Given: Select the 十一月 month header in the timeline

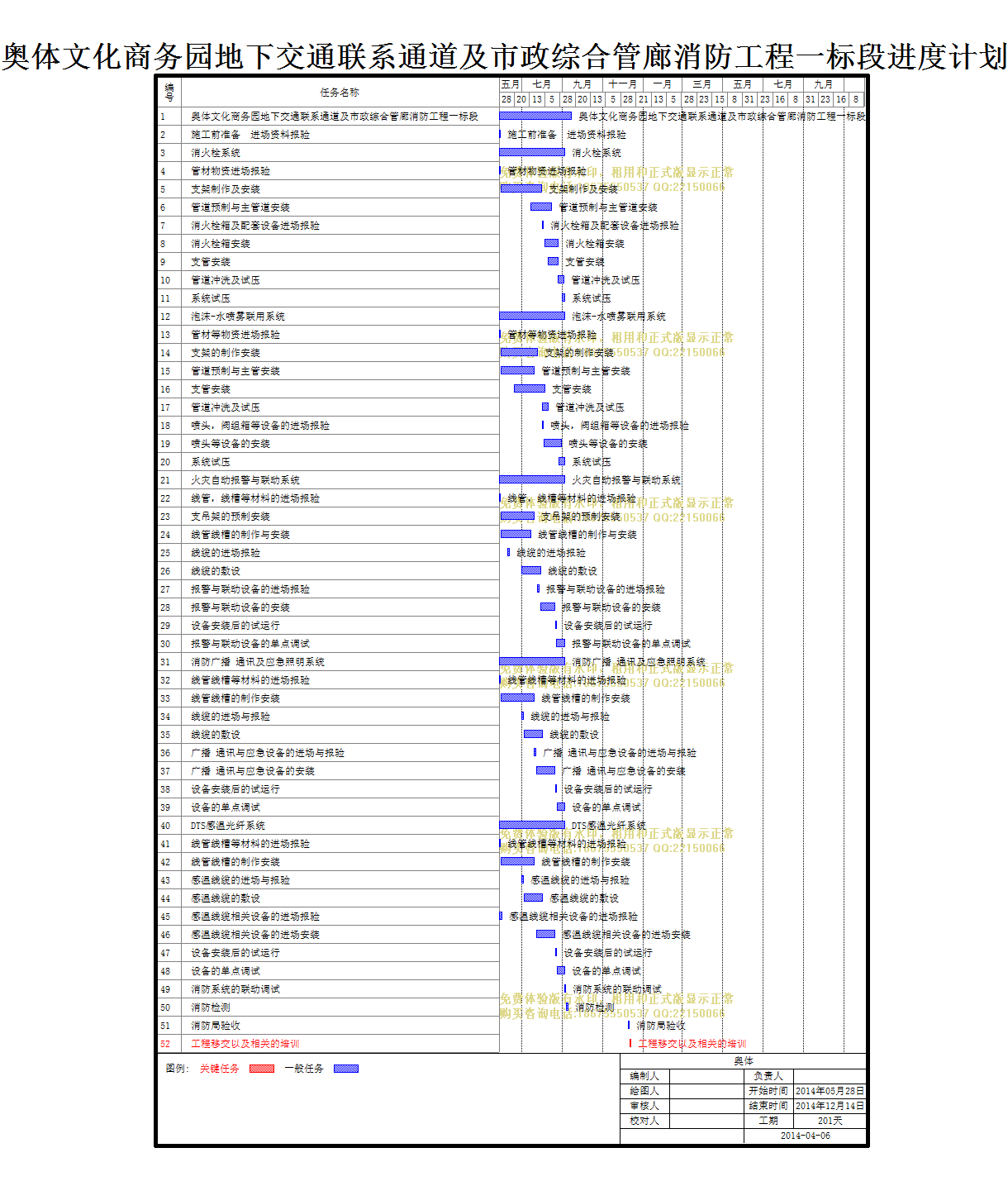Looking at the screenshot, I should coord(623,84).
